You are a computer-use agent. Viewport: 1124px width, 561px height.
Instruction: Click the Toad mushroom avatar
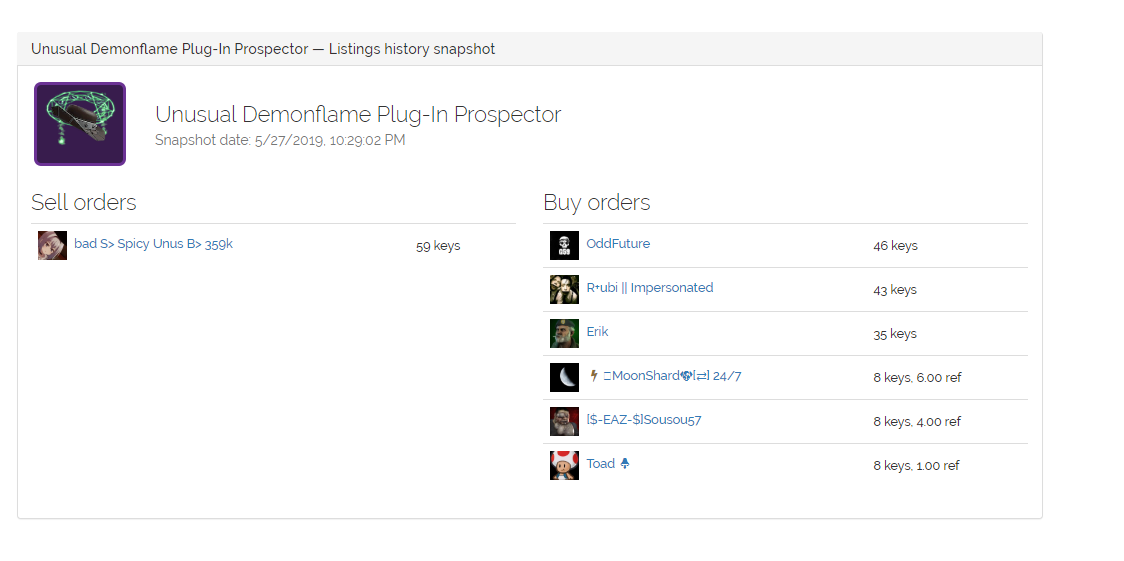[564, 465]
